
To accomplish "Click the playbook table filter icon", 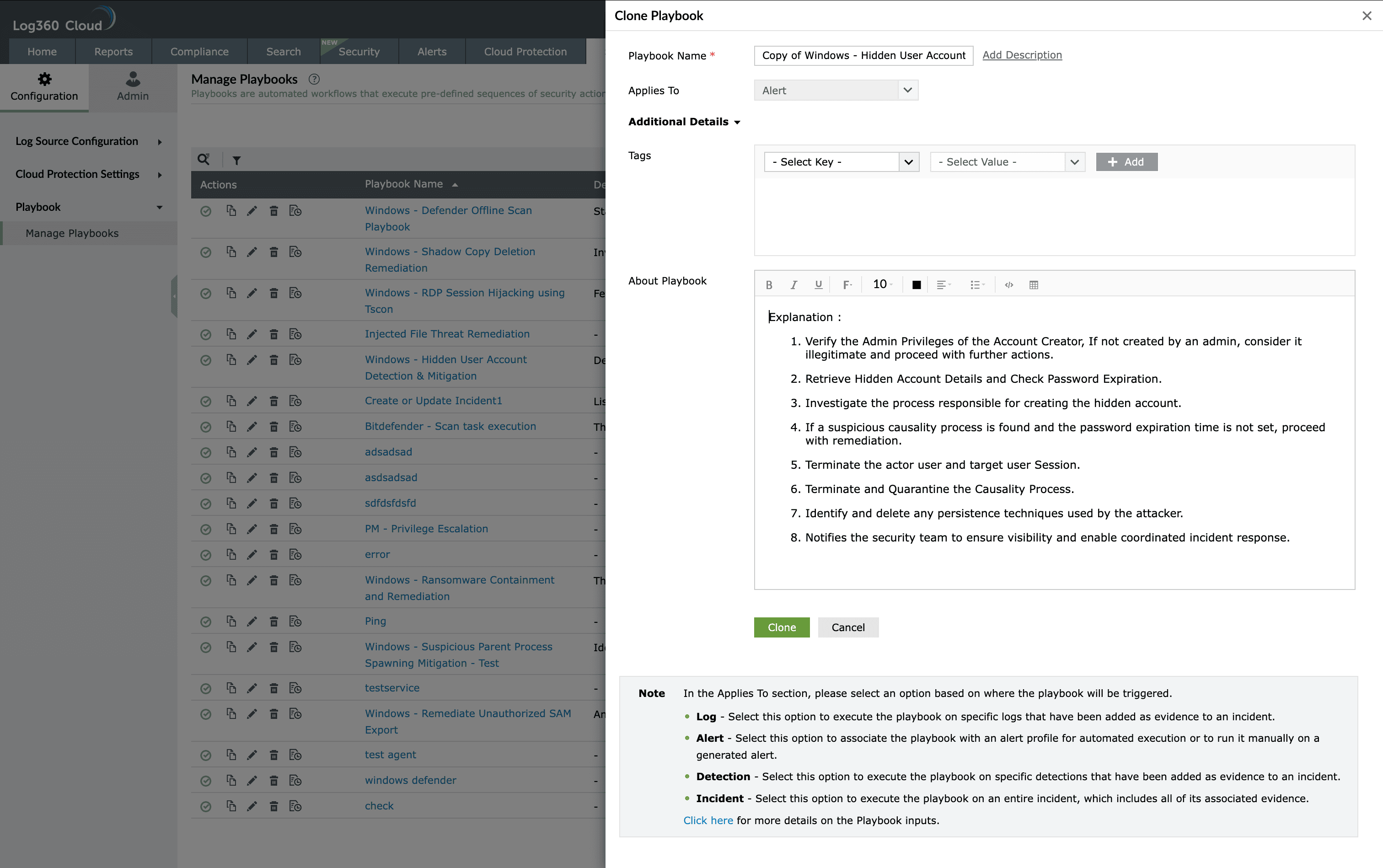I will point(236,160).
